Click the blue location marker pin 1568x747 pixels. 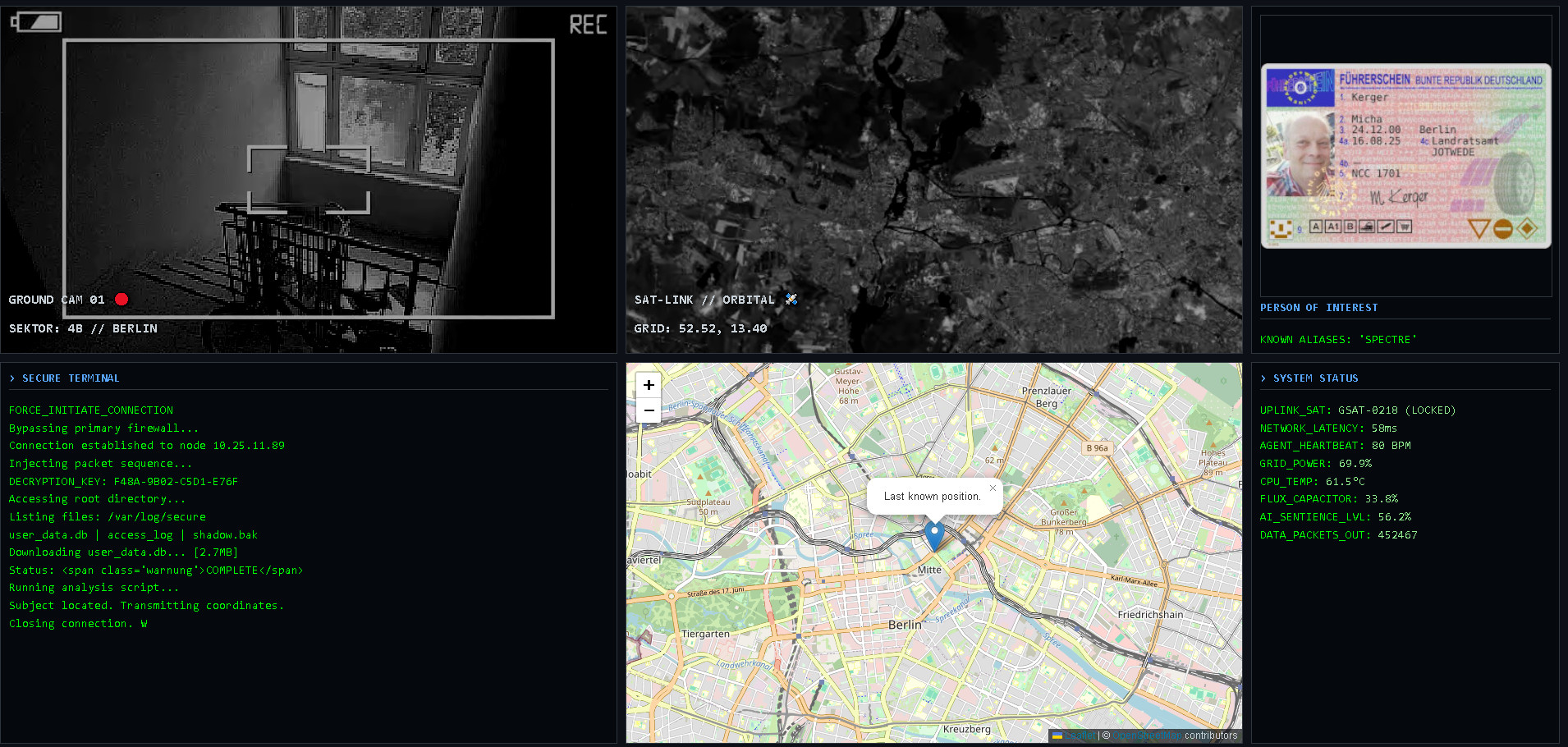[x=934, y=534]
